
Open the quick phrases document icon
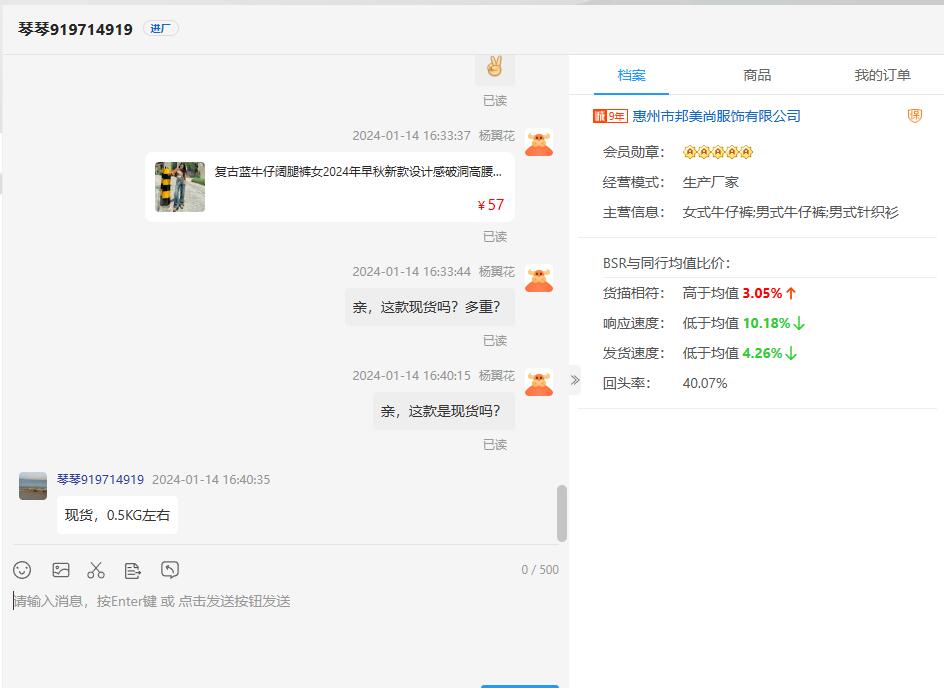pos(132,570)
